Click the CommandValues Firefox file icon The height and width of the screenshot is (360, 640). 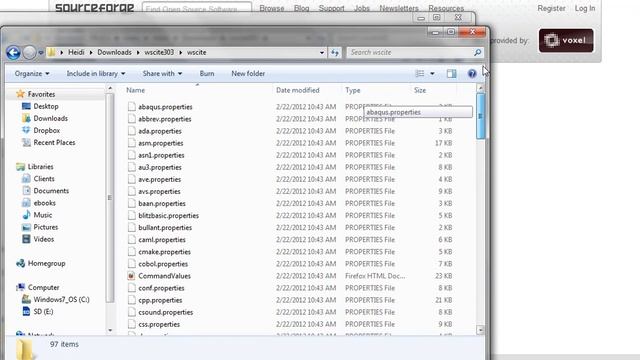pyautogui.click(x=131, y=276)
